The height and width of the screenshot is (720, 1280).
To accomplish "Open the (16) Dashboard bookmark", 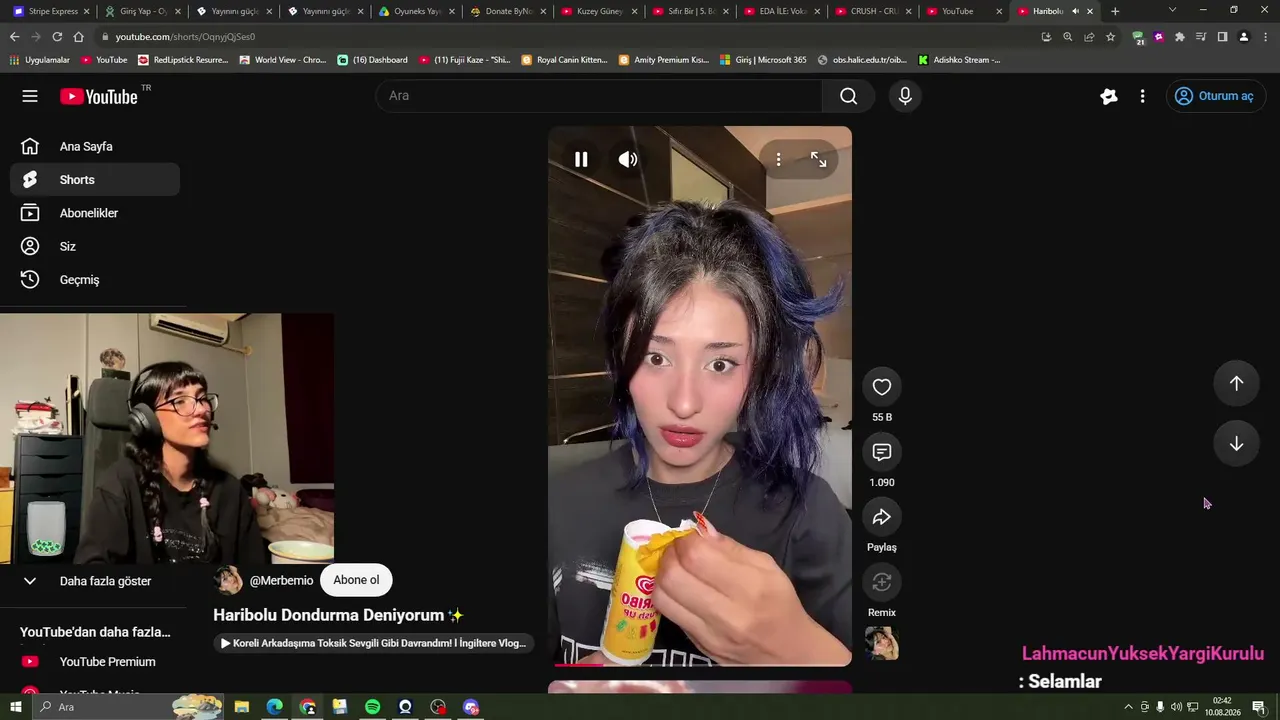I will point(373,60).
